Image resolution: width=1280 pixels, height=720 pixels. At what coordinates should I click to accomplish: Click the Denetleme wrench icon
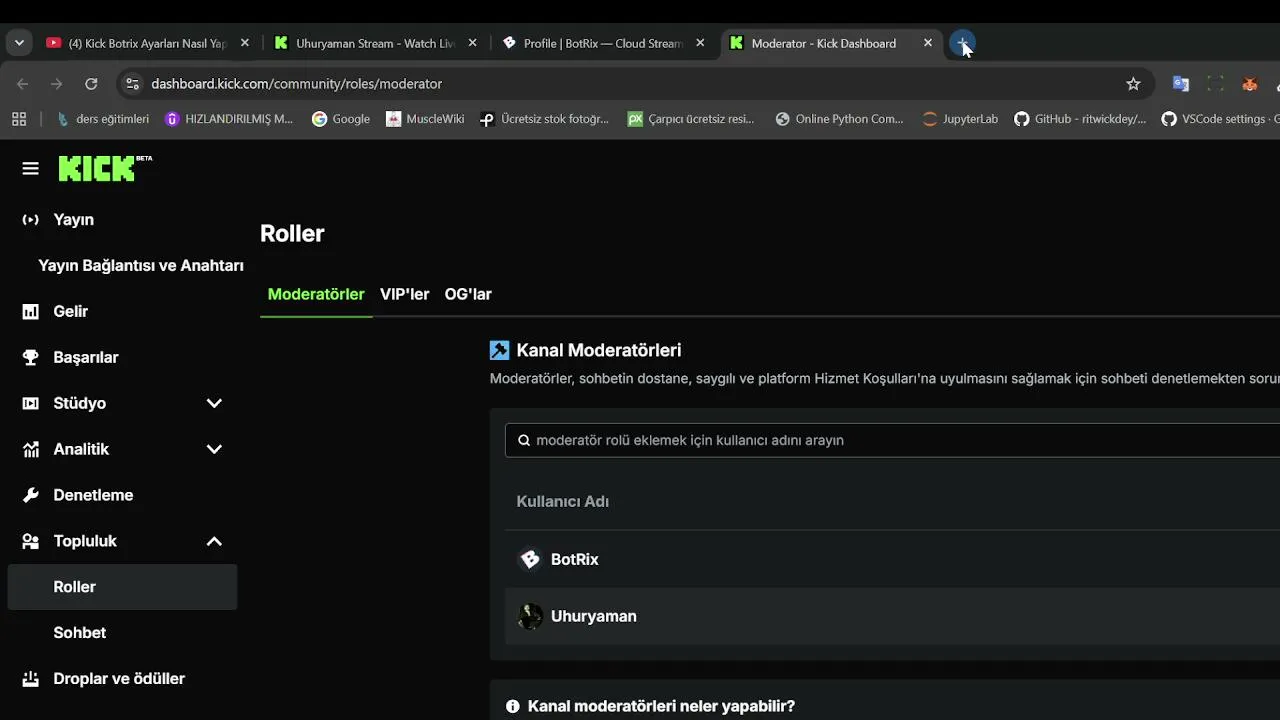(x=31, y=496)
